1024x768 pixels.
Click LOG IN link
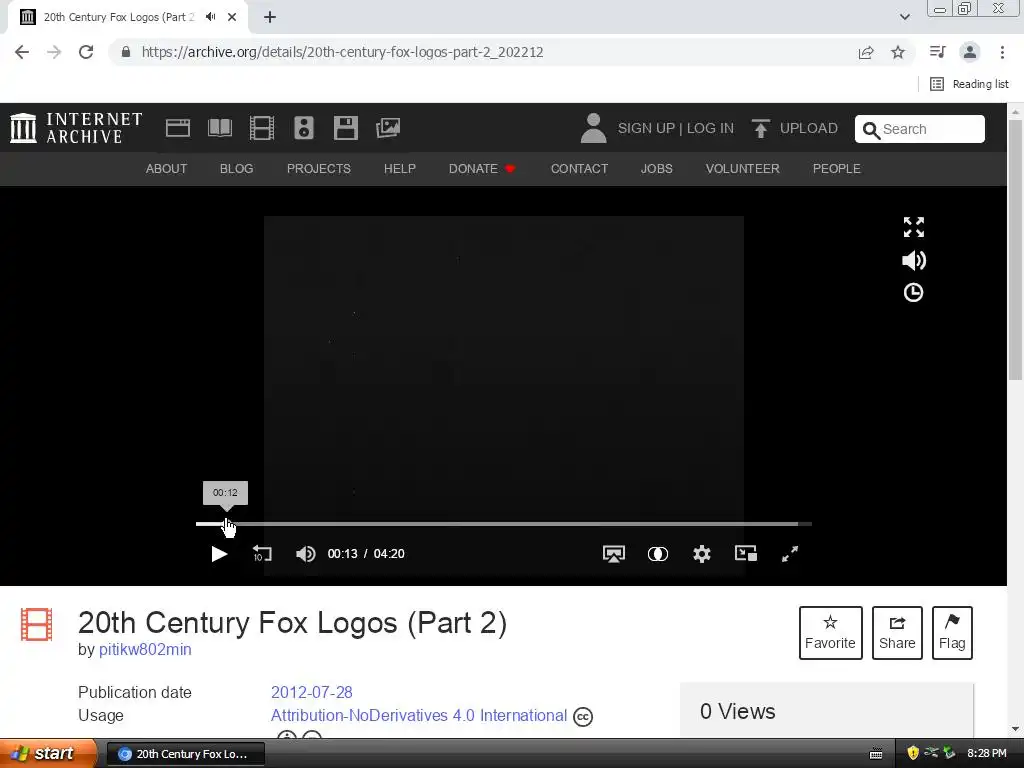(x=710, y=128)
